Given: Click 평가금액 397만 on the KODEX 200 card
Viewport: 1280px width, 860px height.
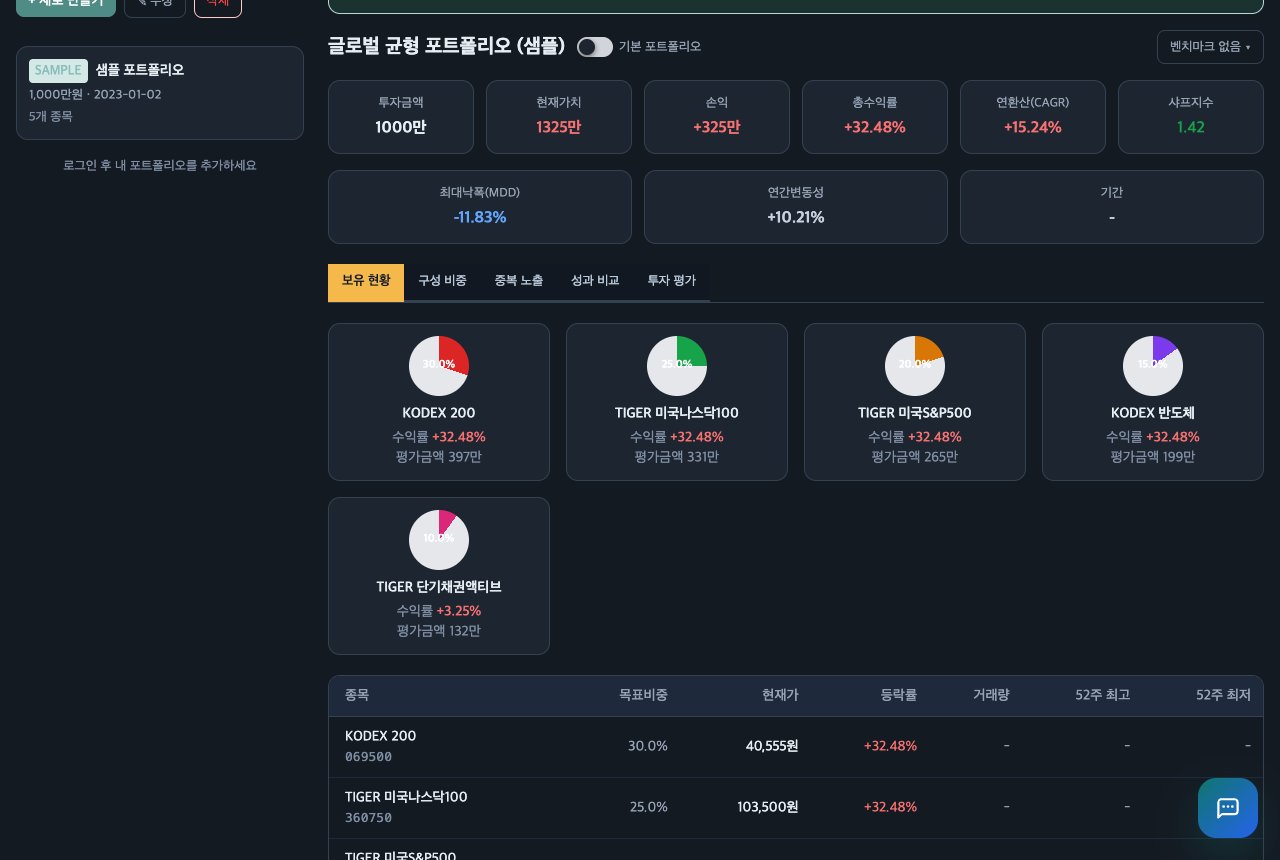Looking at the screenshot, I should pos(439,457).
